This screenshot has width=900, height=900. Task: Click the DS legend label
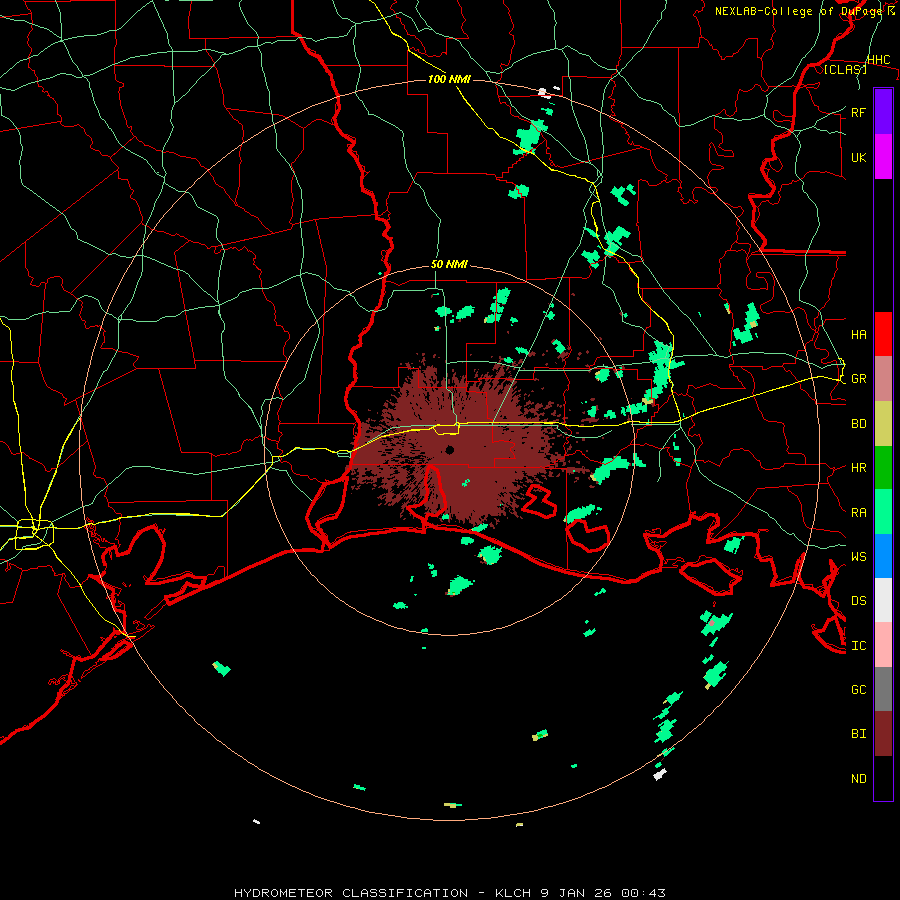tap(858, 601)
